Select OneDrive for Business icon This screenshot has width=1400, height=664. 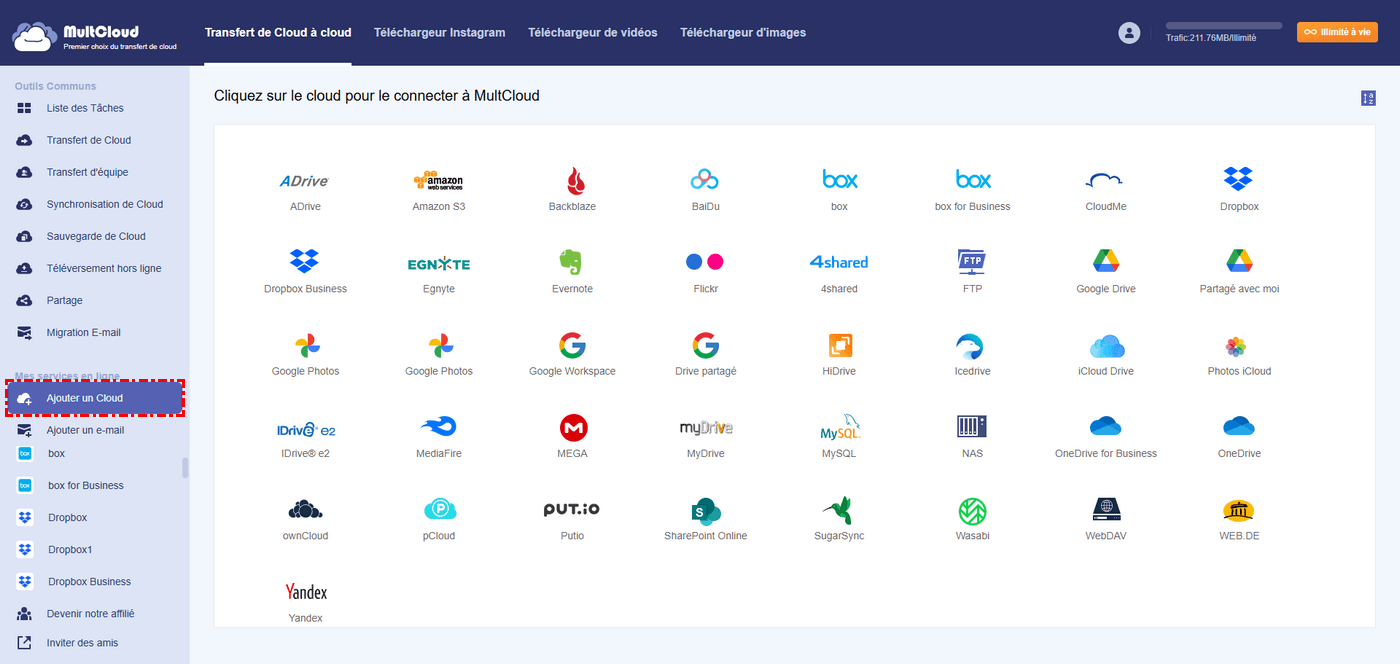1106,428
